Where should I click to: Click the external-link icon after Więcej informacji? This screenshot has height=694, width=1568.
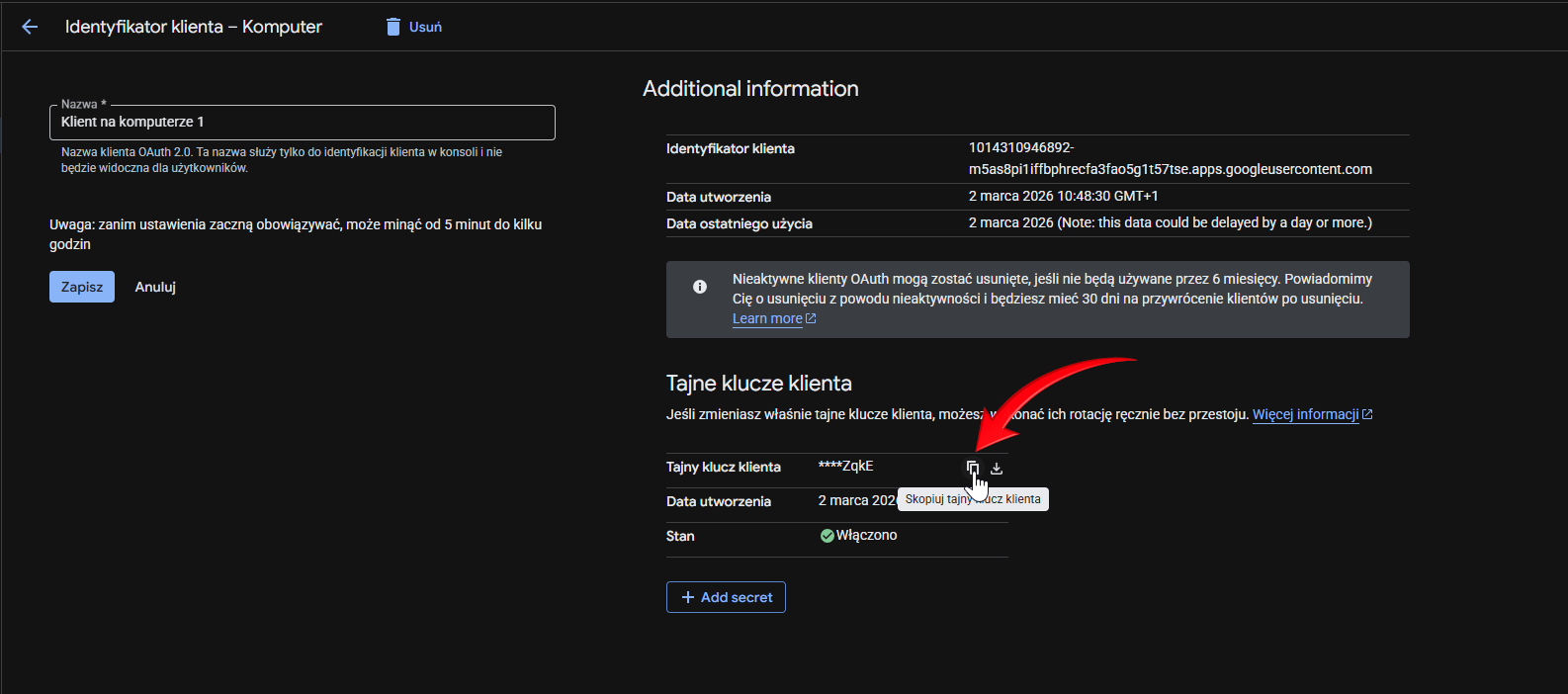tap(1367, 414)
